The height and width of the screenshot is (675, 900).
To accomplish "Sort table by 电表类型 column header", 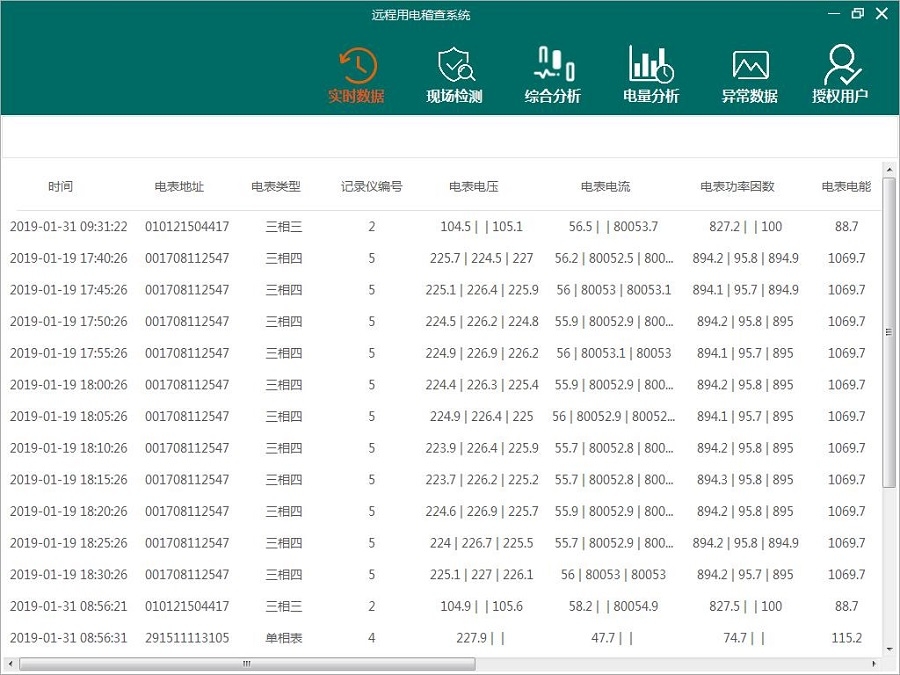I will [276, 187].
